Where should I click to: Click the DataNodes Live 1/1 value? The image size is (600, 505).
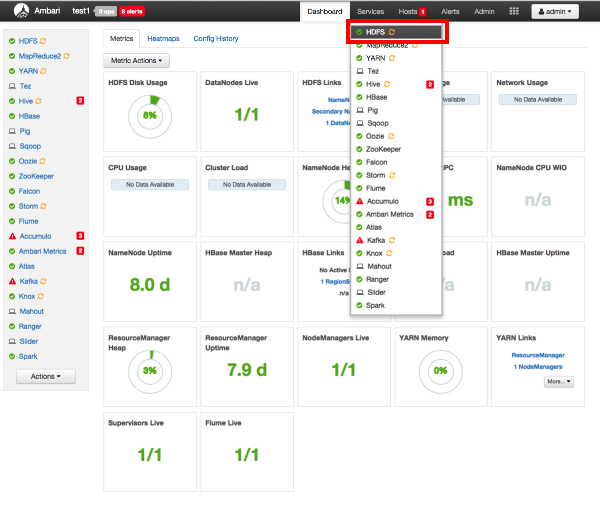click(247, 114)
